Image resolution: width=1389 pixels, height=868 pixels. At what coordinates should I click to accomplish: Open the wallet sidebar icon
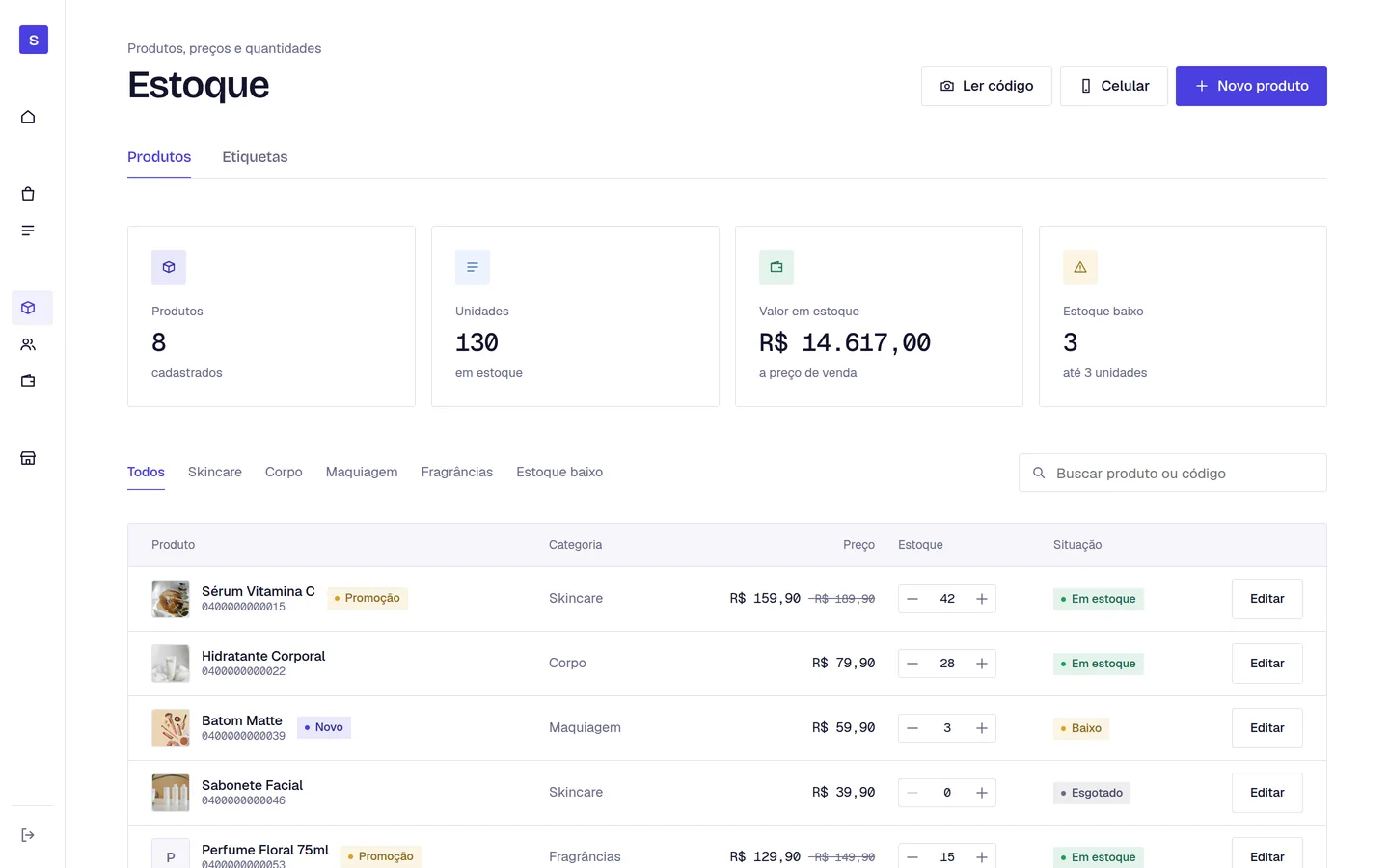(28, 381)
